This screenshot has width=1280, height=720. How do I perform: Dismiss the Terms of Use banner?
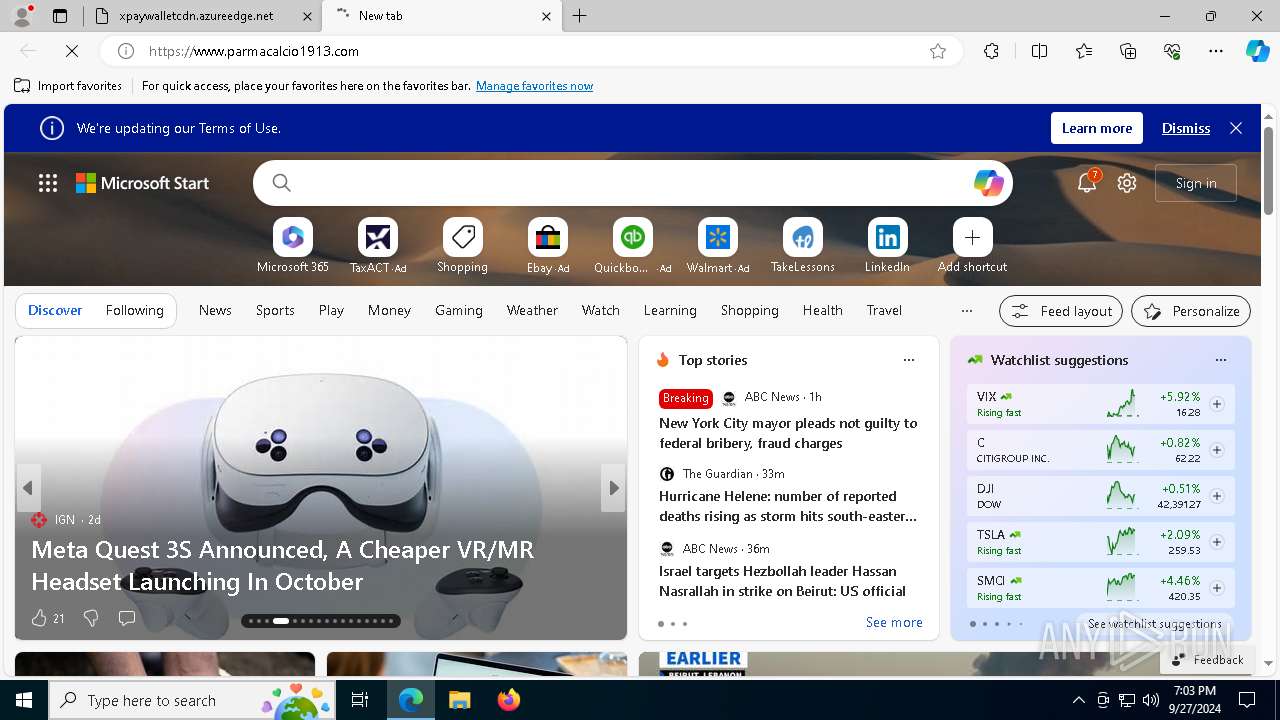tap(1186, 128)
